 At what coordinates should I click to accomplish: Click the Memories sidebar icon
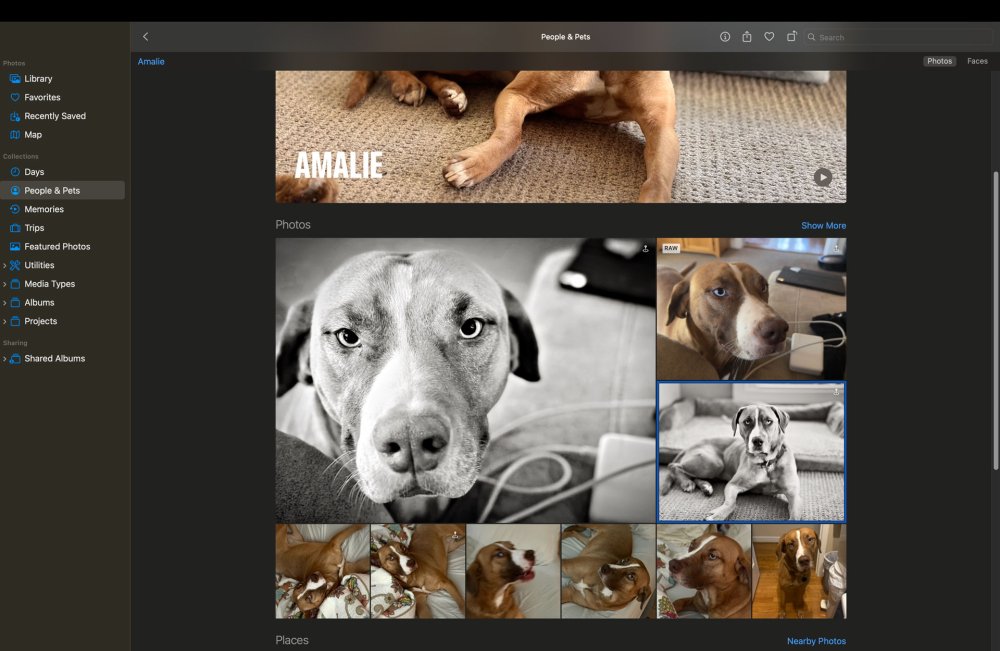(x=15, y=209)
